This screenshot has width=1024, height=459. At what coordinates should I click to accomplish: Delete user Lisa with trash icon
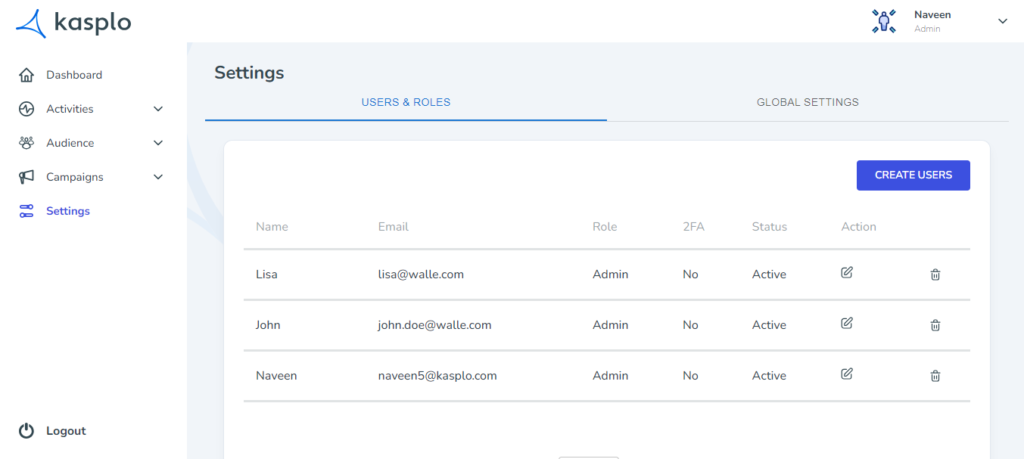(935, 275)
